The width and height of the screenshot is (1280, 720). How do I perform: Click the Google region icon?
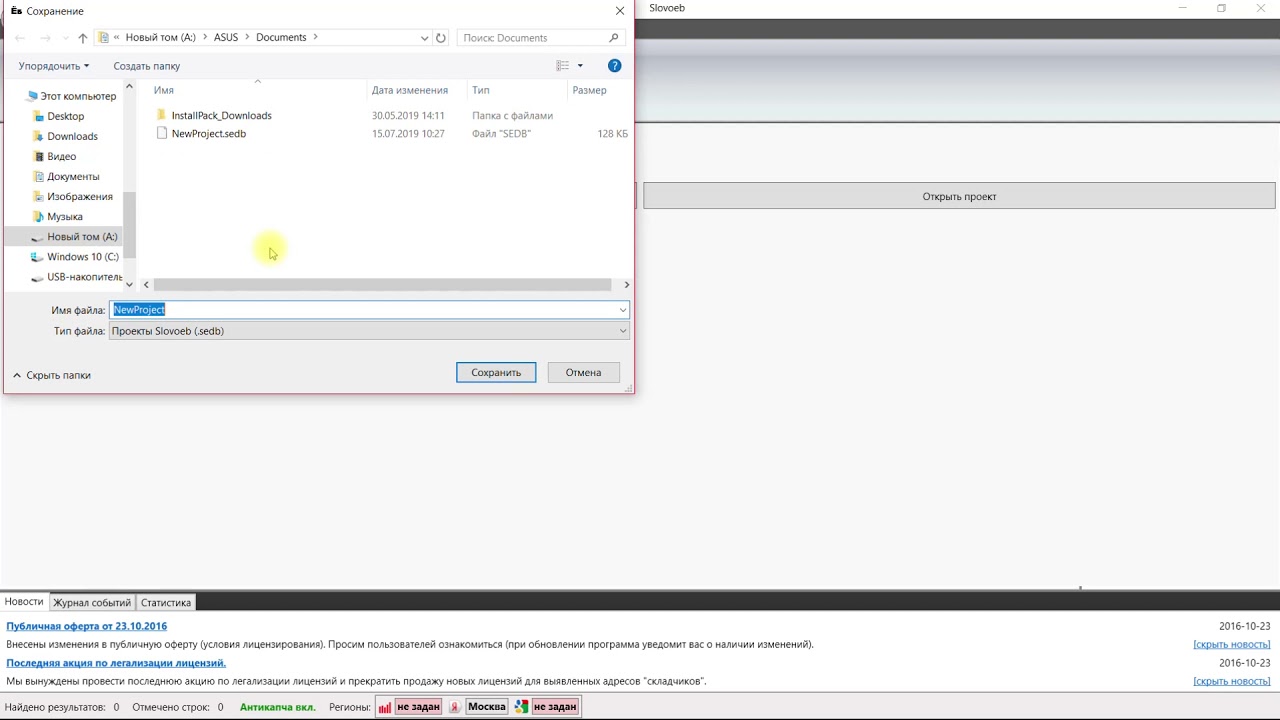pyautogui.click(x=521, y=707)
